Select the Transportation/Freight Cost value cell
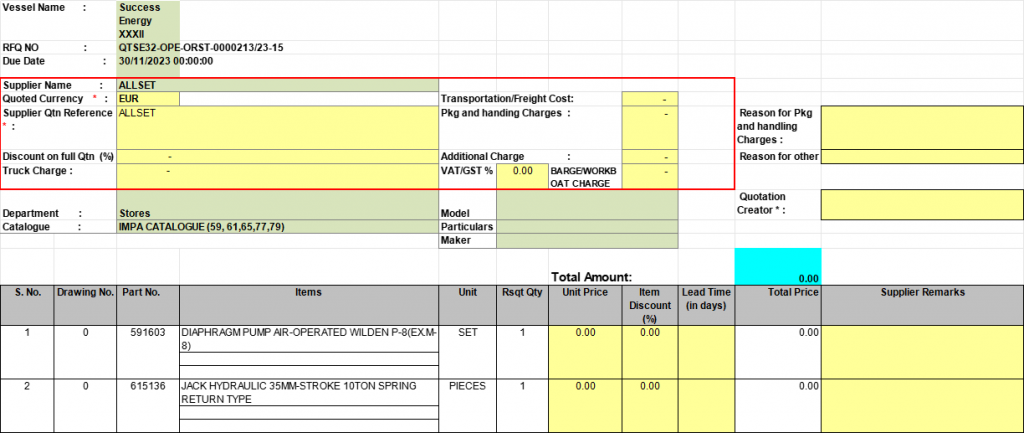Screen dimensions: 1024x433 point(649,99)
